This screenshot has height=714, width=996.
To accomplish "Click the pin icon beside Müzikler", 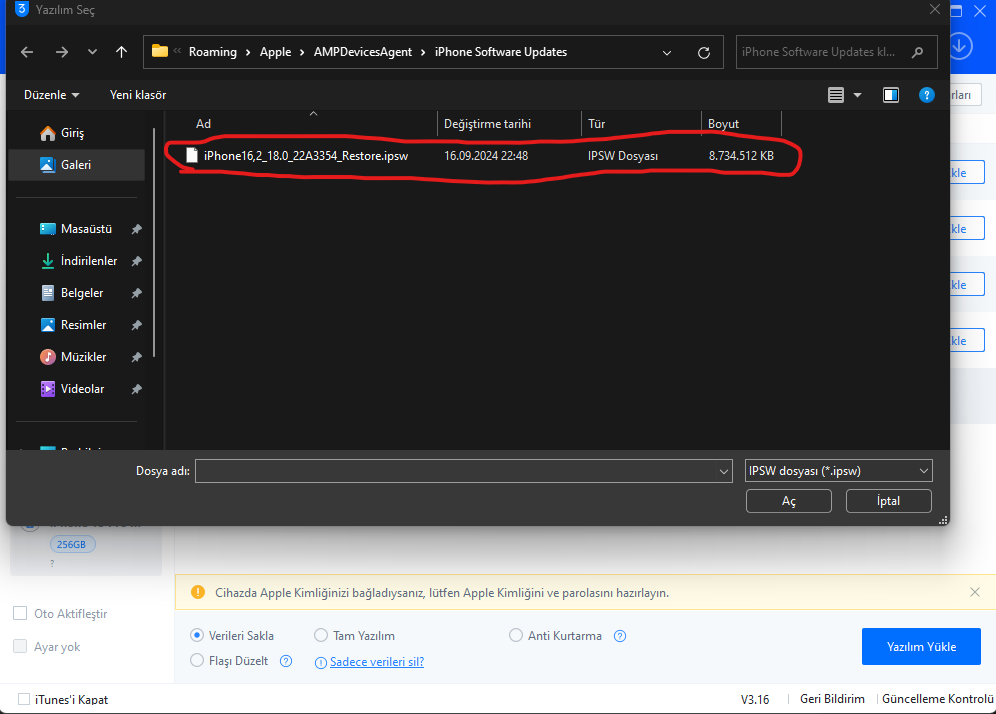I will [137, 358].
